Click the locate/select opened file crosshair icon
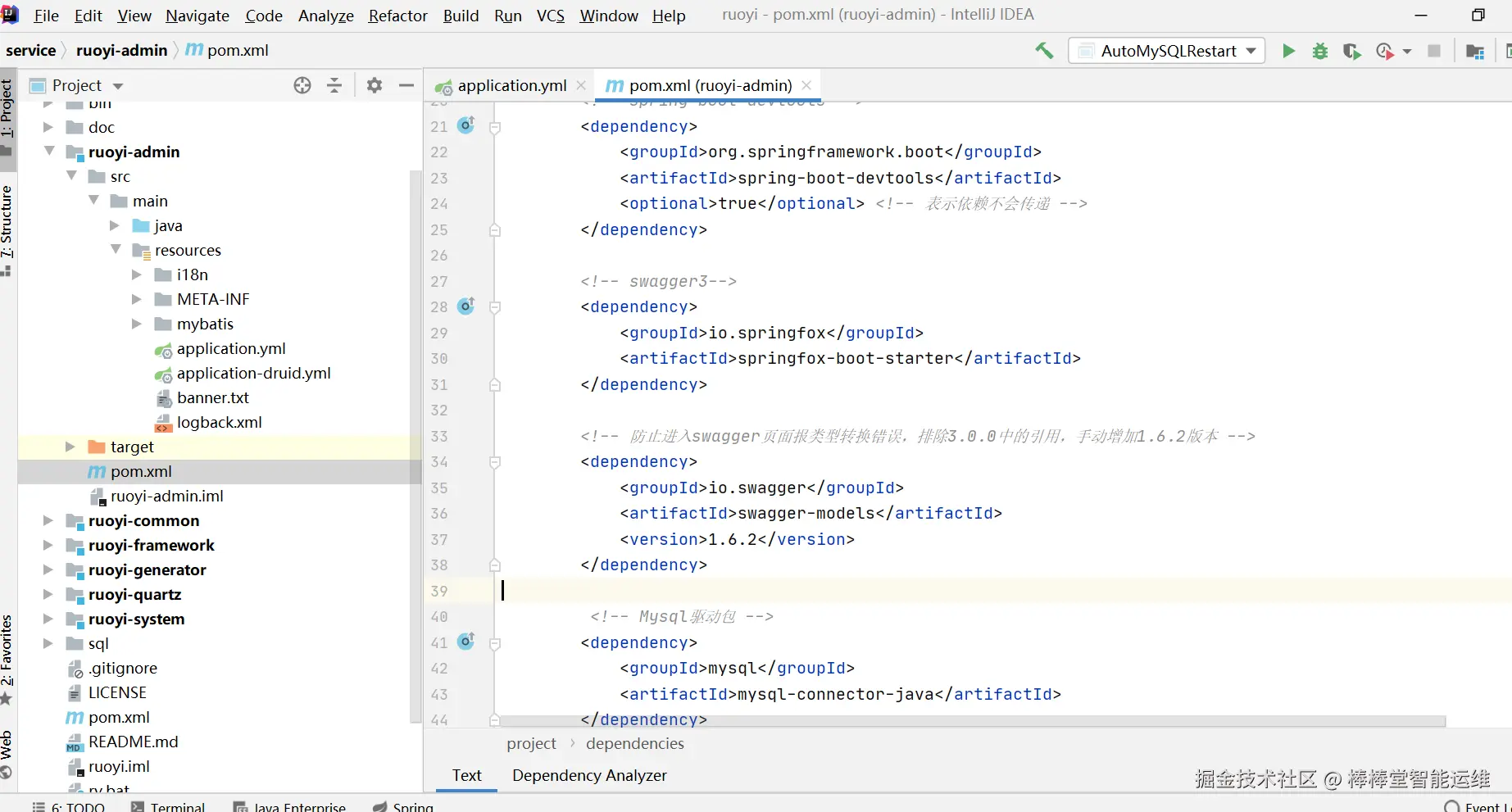The height and width of the screenshot is (812, 1512). [302, 85]
